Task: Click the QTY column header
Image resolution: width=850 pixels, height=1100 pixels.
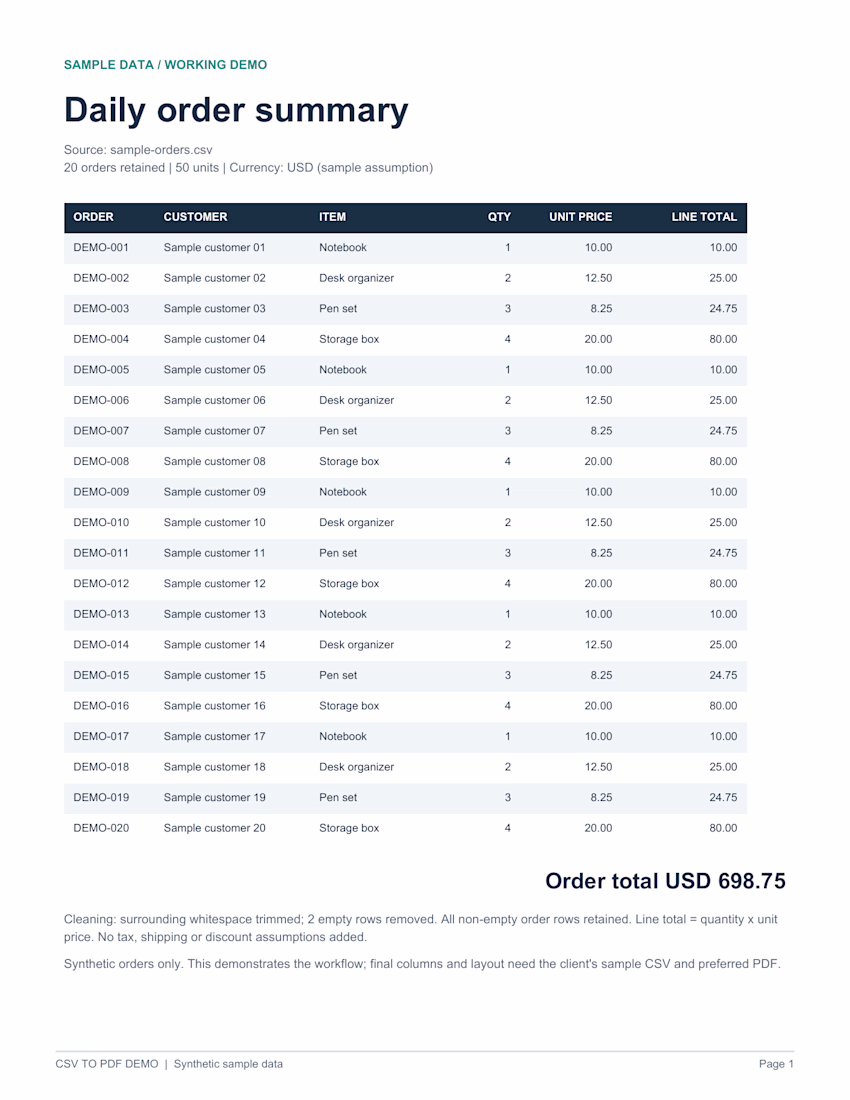Action: pos(499,217)
